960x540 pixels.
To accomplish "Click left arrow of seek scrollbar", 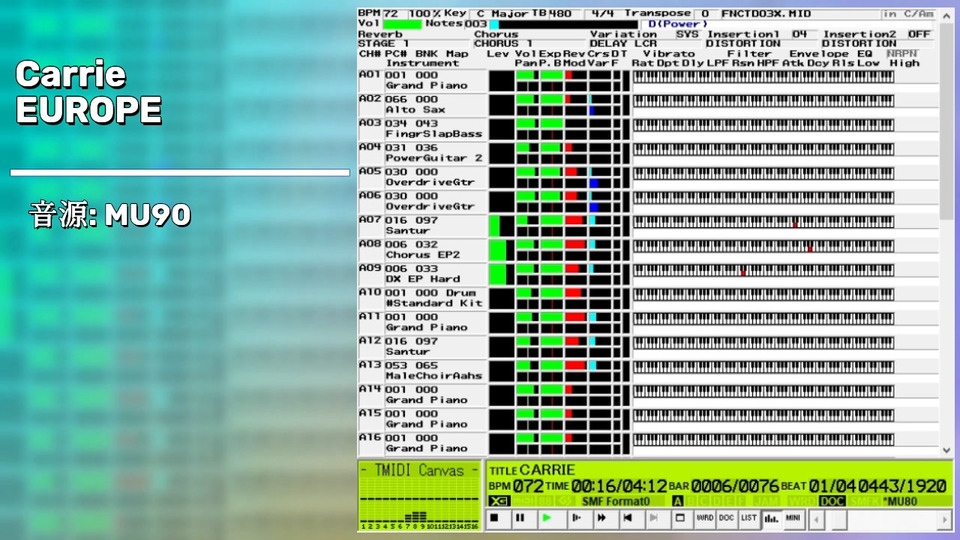I will pyautogui.click(x=816, y=520).
